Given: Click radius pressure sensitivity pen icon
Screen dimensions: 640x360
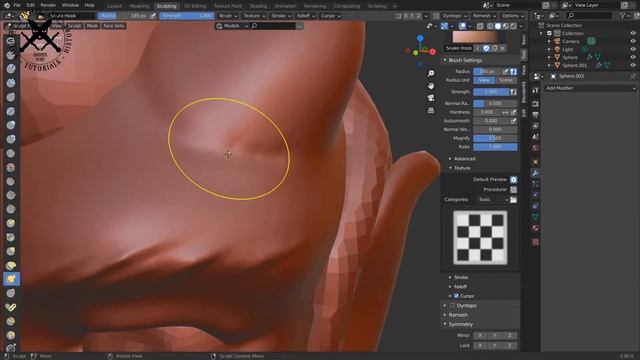Looking at the screenshot, I should click(505, 71).
